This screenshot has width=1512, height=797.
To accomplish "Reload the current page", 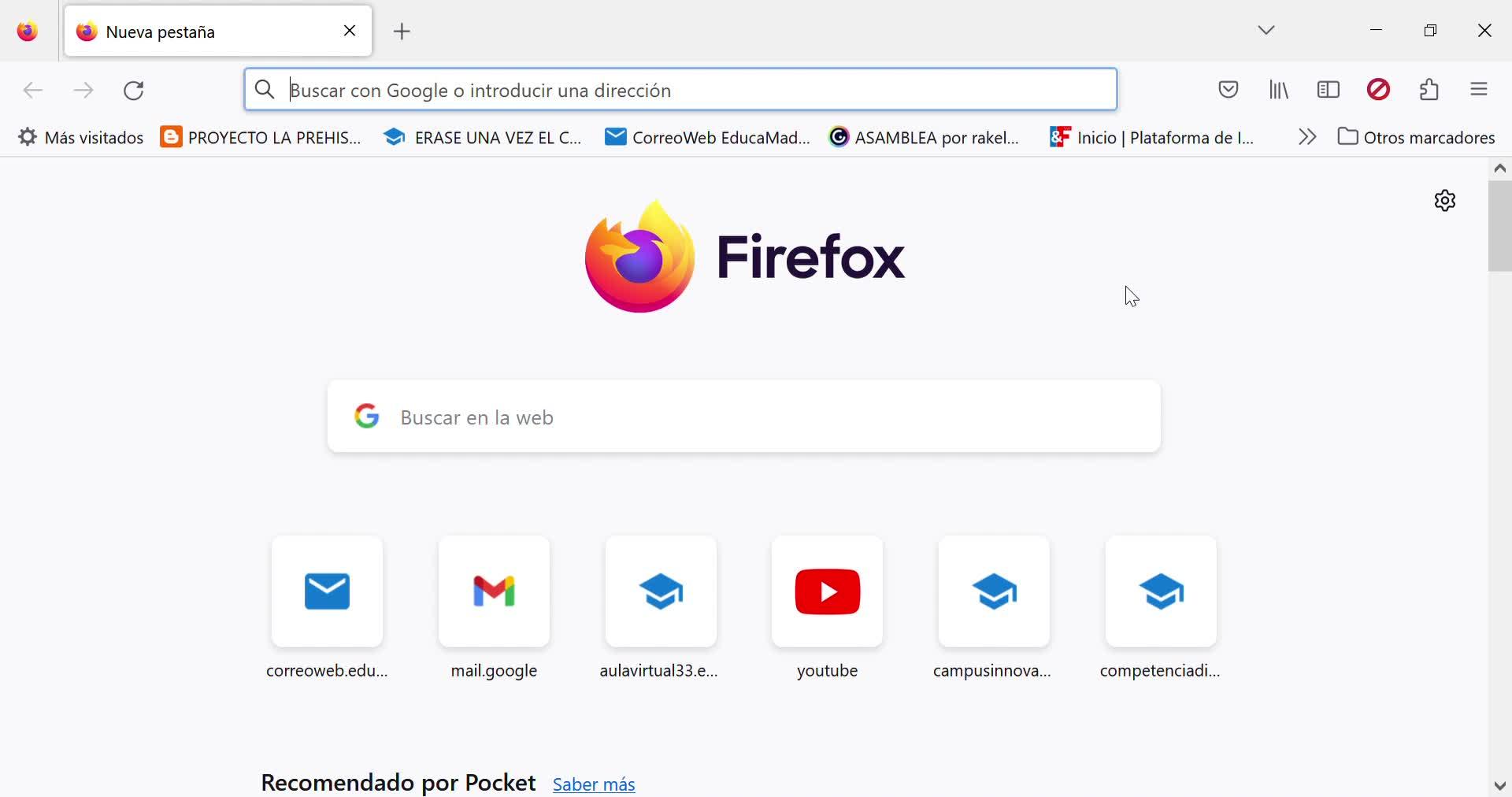I will (134, 91).
